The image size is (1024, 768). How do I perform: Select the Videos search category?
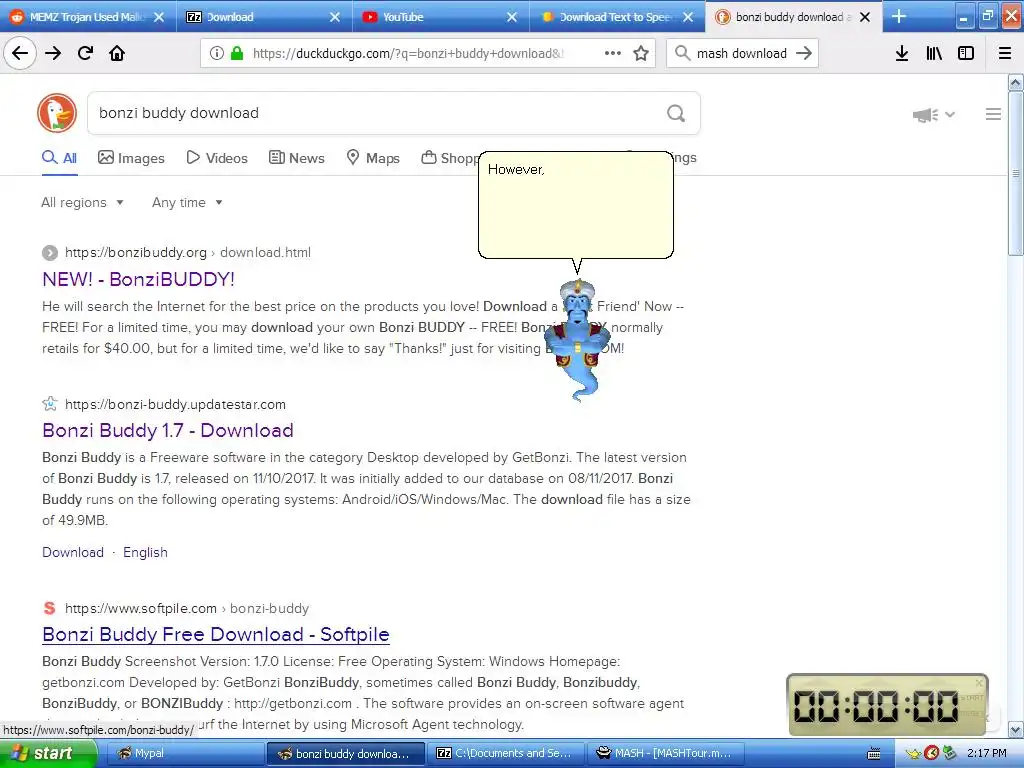(x=217, y=158)
